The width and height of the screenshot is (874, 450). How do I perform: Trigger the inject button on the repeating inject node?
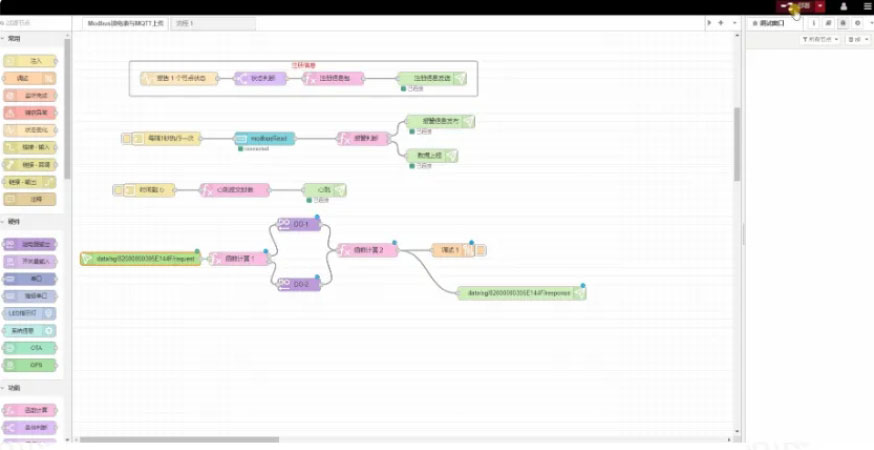tap(126, 138)
